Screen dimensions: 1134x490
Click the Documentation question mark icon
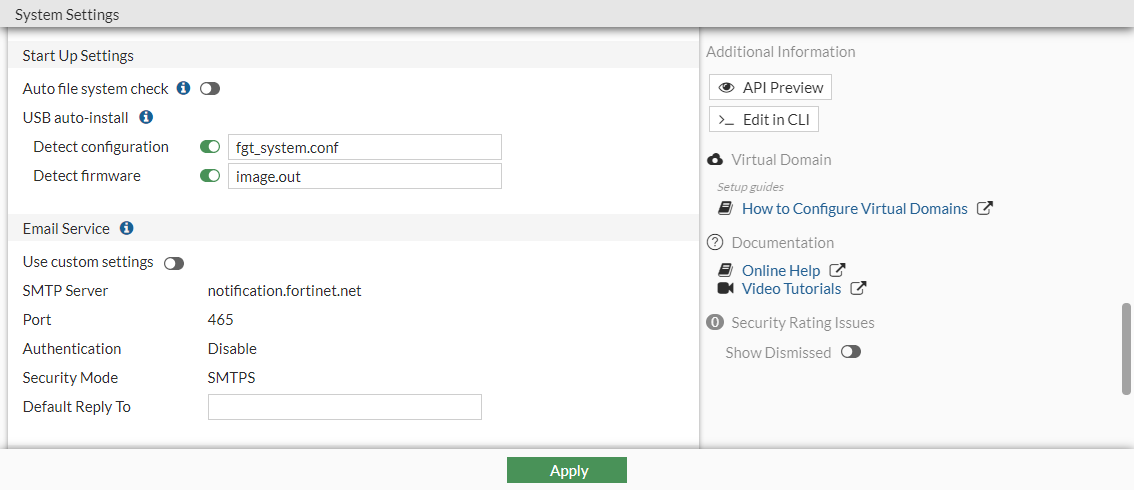(715, 242)
